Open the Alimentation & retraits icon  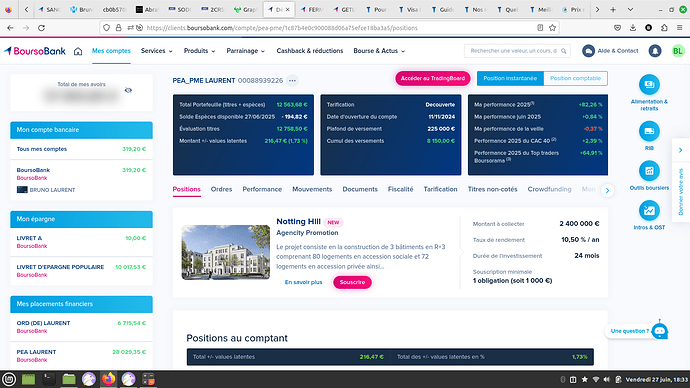[649, 84]
